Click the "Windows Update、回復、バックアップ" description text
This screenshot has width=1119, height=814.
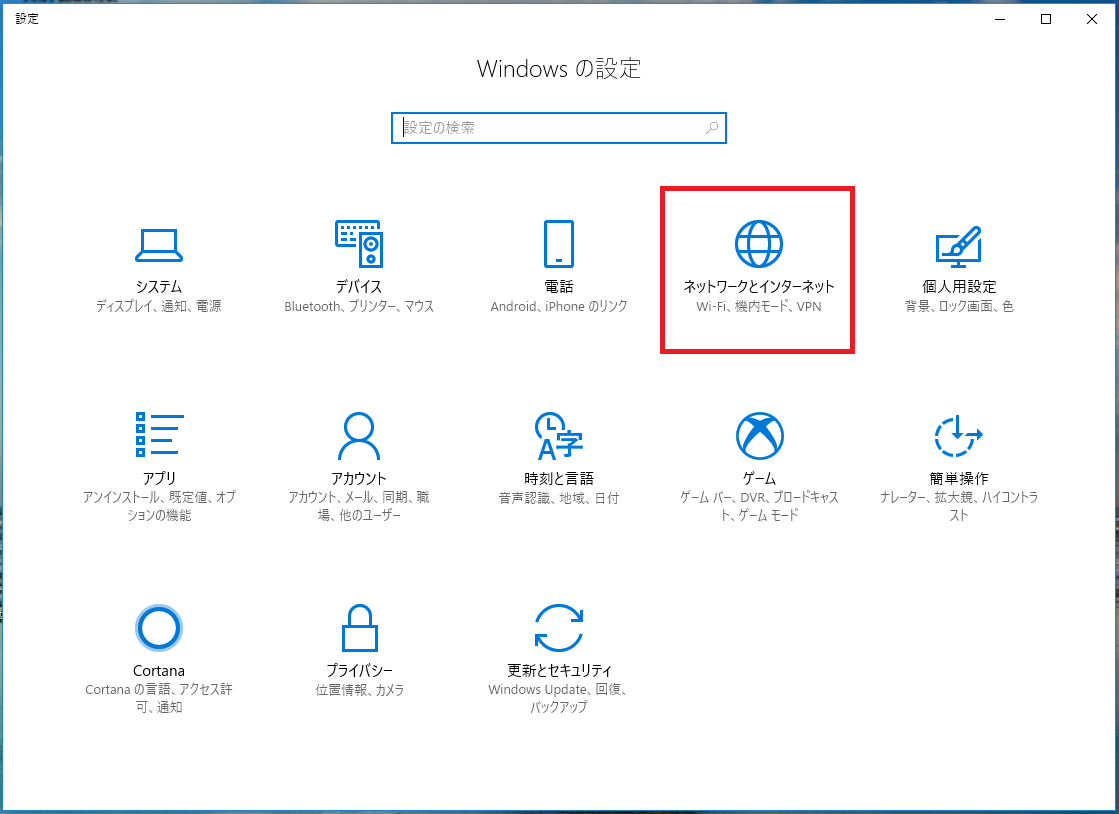pyautogui.click(x=558, y=698)
